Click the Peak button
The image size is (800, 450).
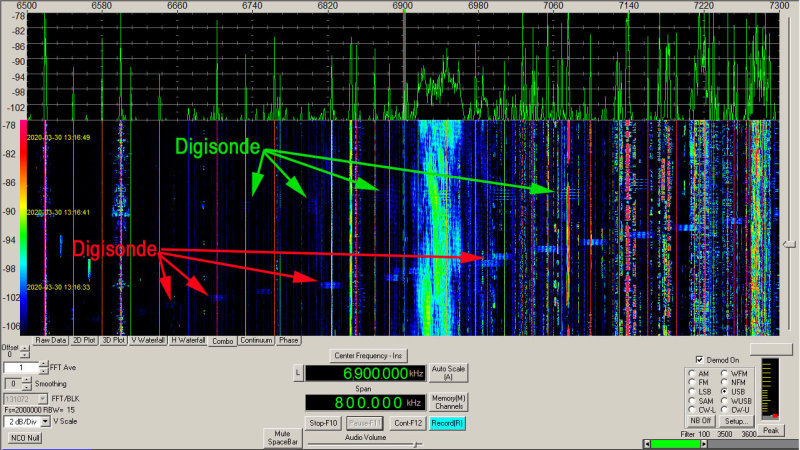(x=770, y=431)
